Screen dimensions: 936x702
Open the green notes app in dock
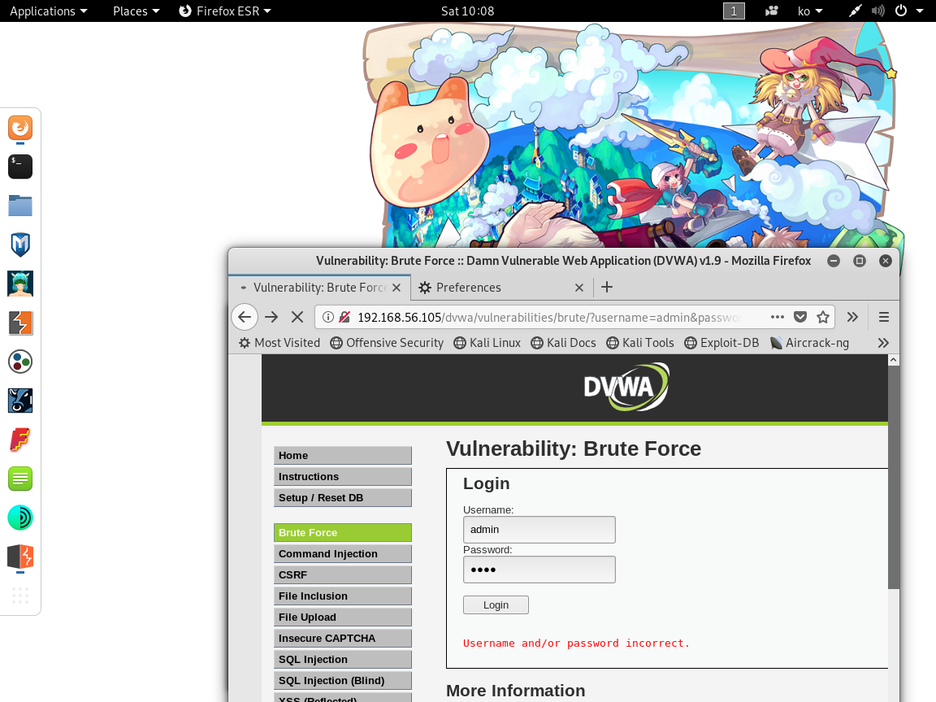[x=20, y=479]
